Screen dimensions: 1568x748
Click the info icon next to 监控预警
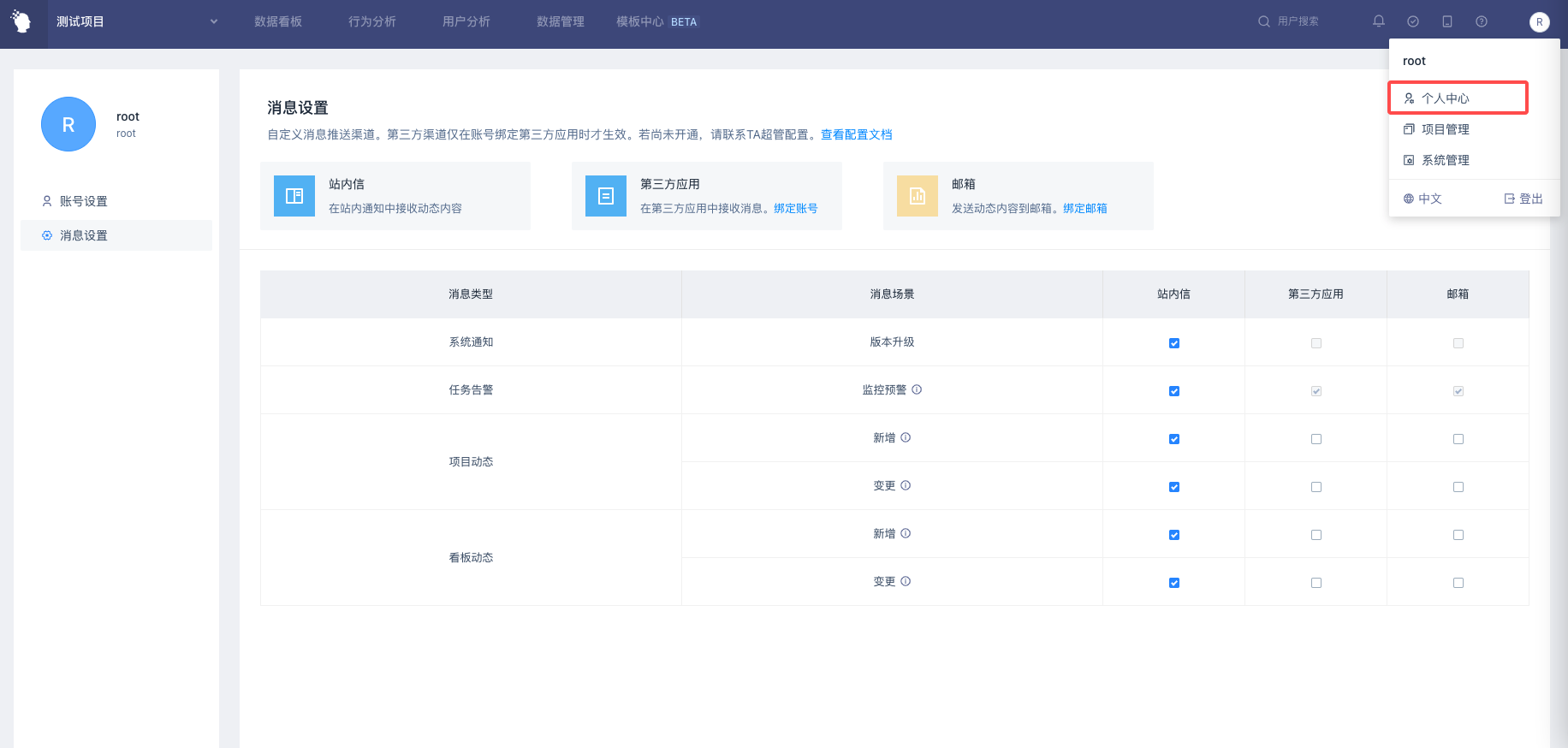click(917, 389)
